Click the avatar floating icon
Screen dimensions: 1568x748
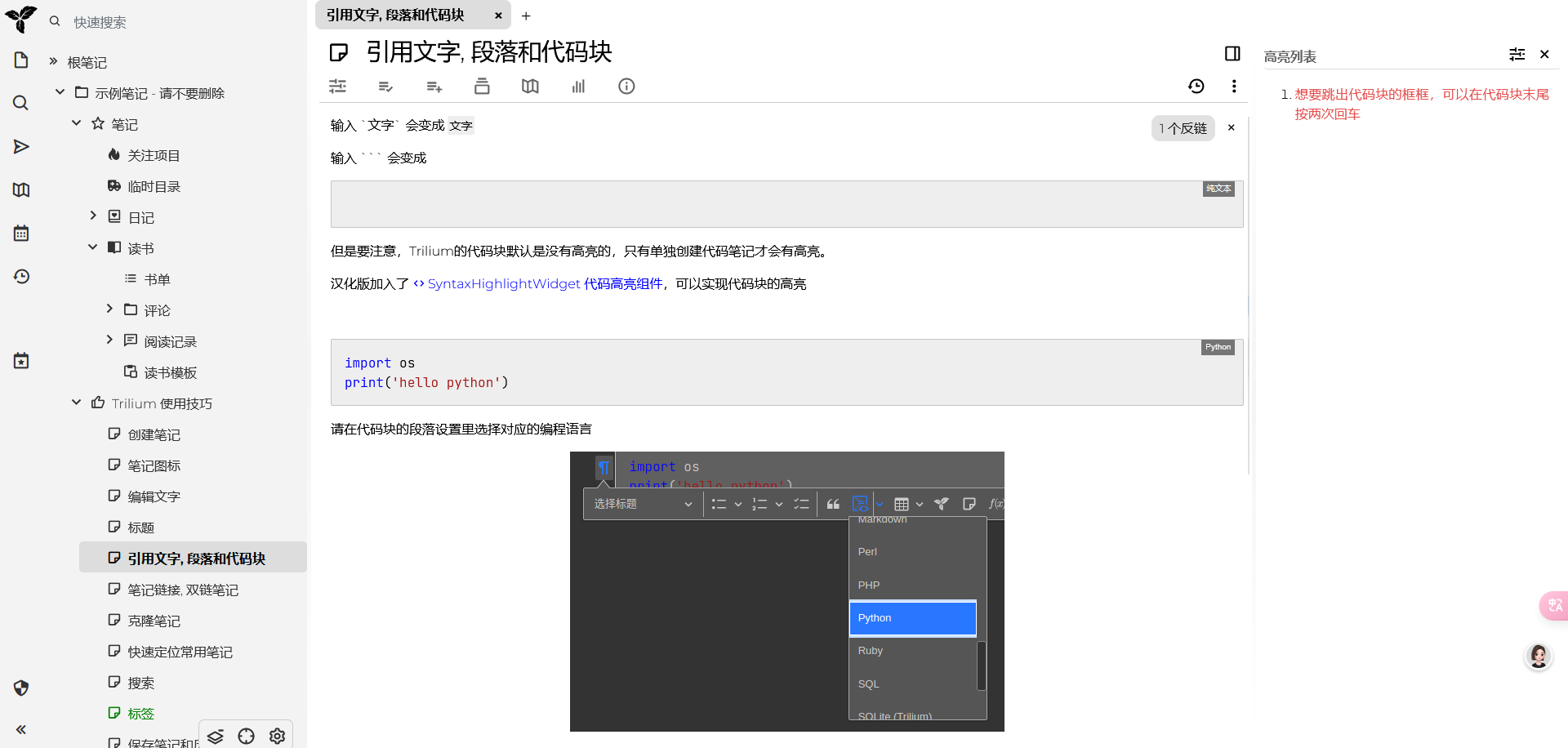point(1539,656)
